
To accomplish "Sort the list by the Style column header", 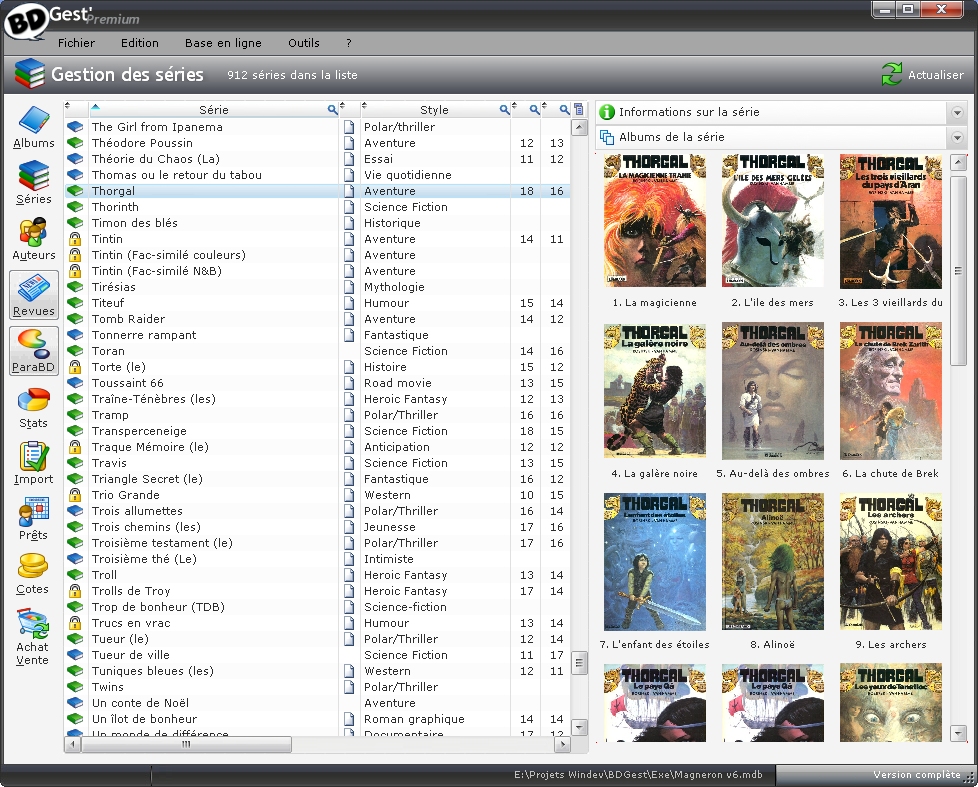I will 434,110.
